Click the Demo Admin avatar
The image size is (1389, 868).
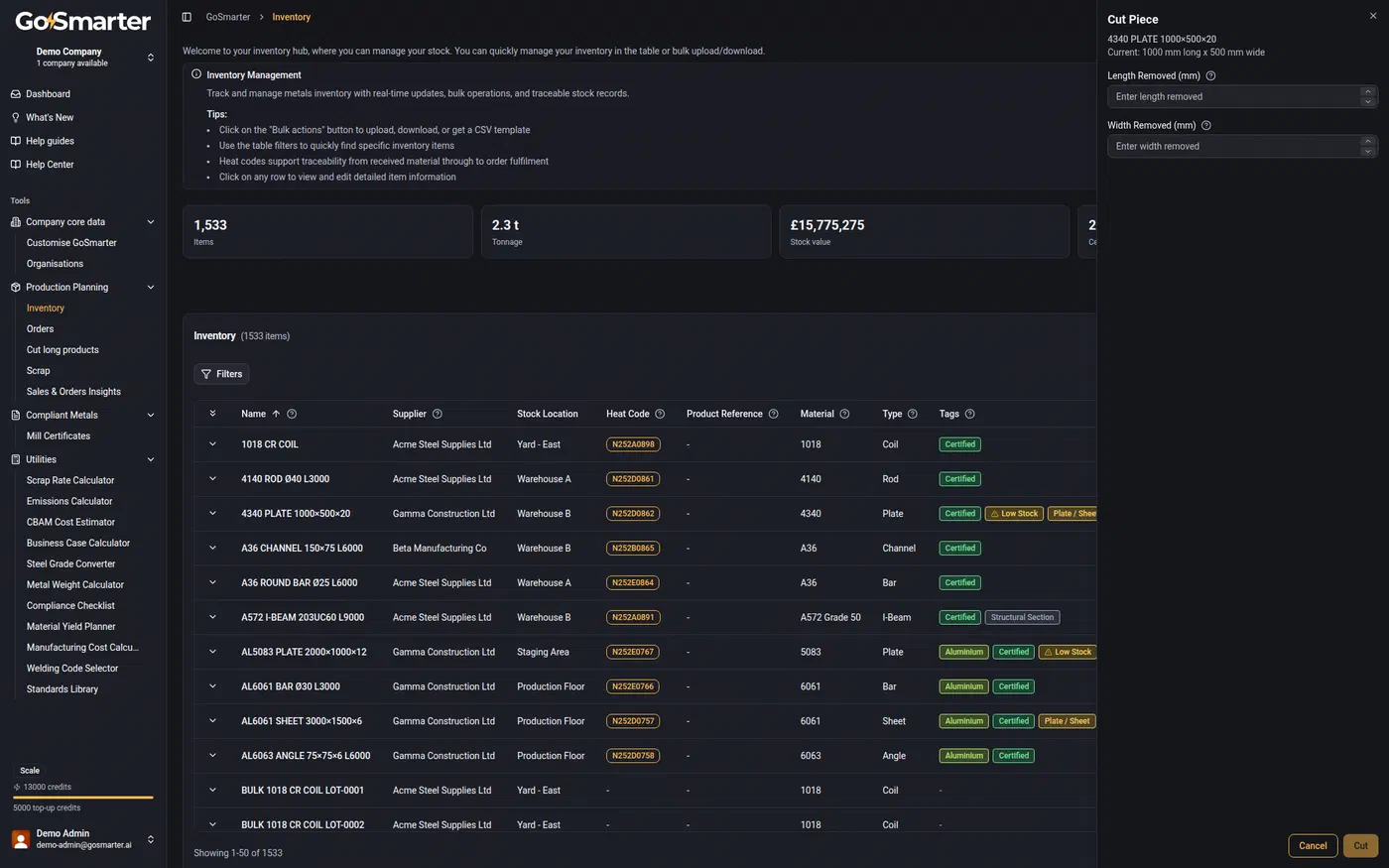[x=21, y=839]
